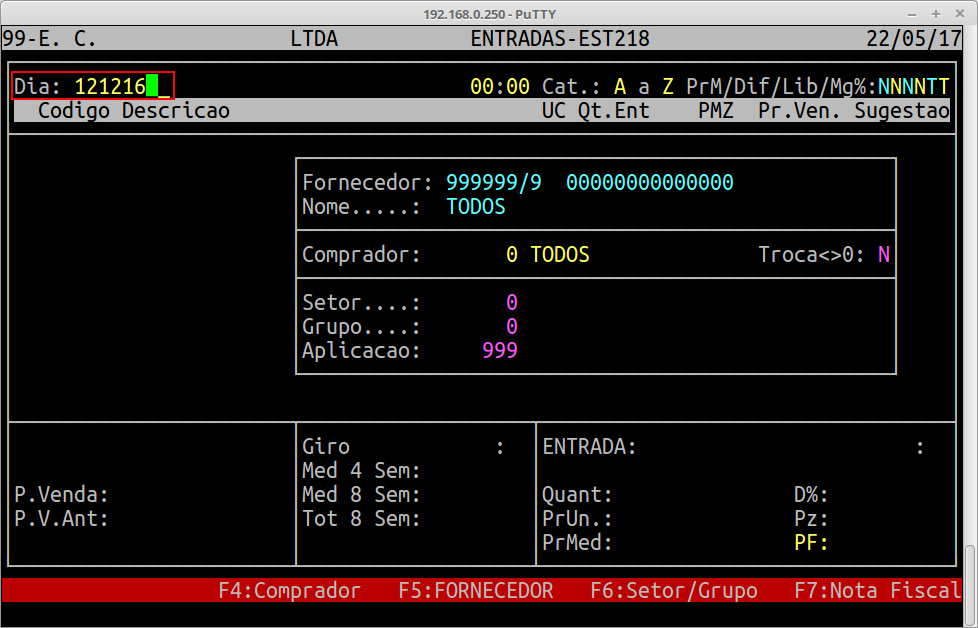Close the PuTTY window
This screenshot has width=978, height=628.
[x=960, y=13]
